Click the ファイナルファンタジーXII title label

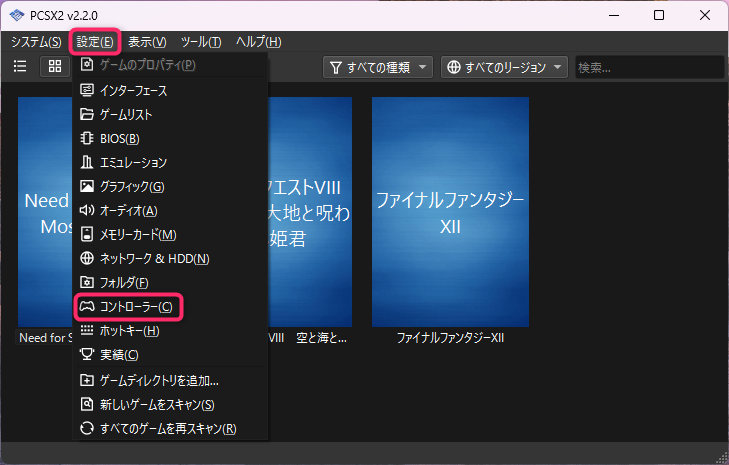450,338
